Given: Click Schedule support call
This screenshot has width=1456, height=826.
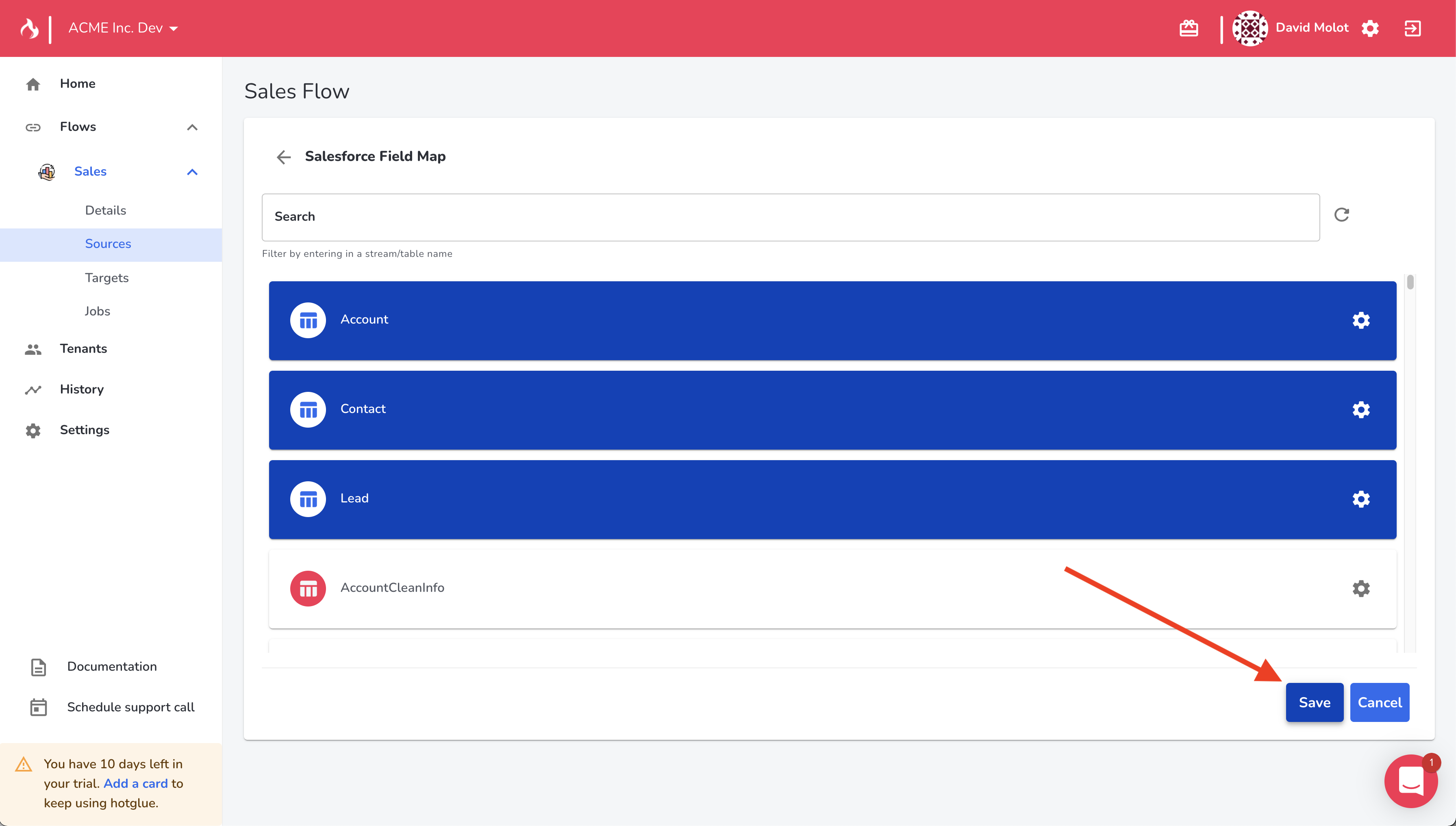Looking at the screenshot, I should (x=130, y=707).
